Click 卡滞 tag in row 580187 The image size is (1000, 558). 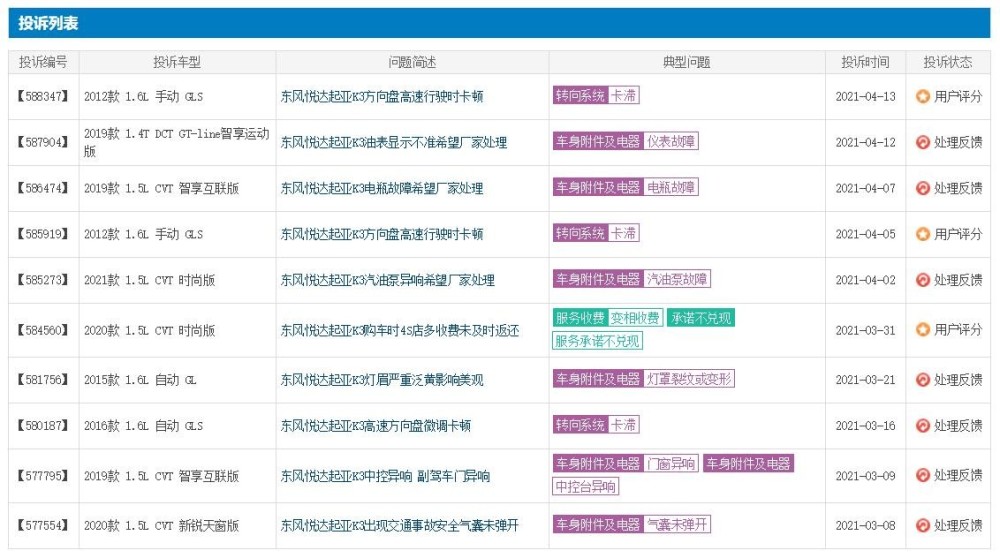(x=623, y=425)
